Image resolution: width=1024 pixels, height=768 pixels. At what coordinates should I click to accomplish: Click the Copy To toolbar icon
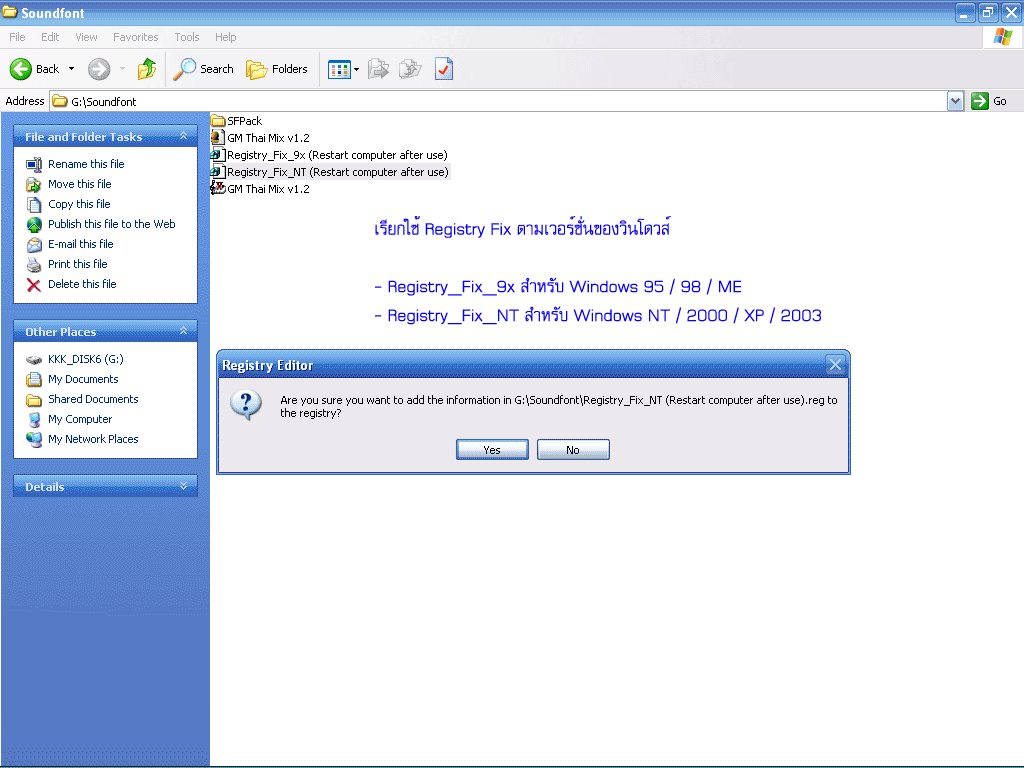(x=410, y=69)
